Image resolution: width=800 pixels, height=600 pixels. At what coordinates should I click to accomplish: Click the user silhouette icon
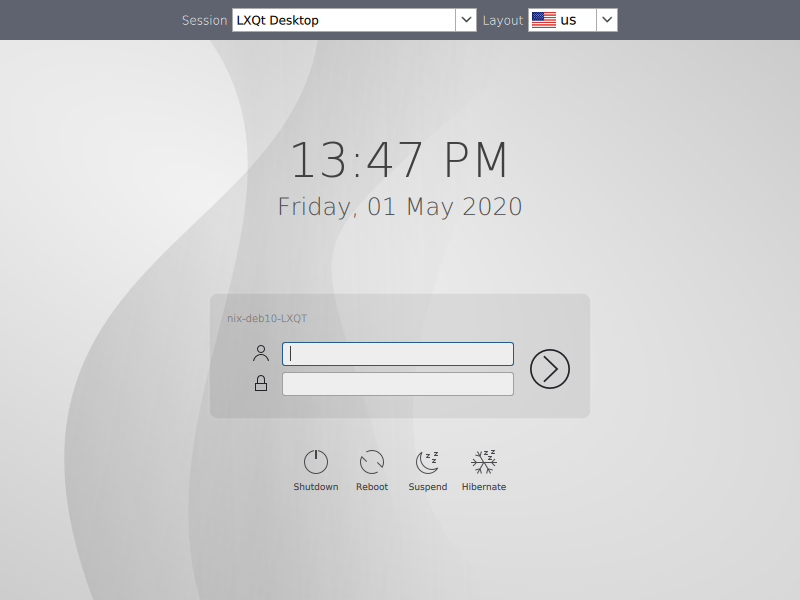(261, 353)
